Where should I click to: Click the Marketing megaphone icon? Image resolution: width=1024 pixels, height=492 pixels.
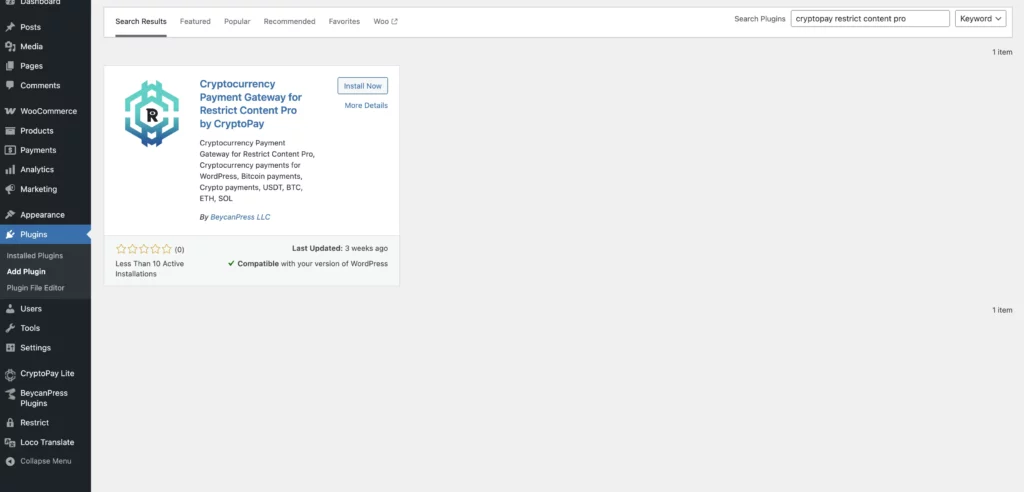(10, 189)
